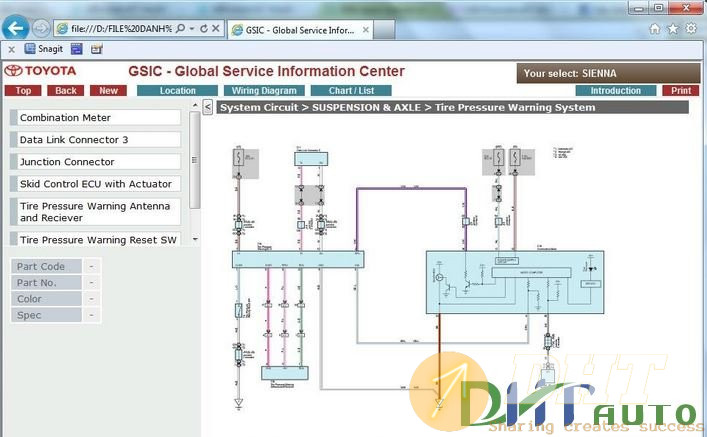Image resolution: width=707 pixels, height=437 pixels.
Task: Collapse the side panel with < arrow
Action: pyautogui.click(x=207, y=107)
